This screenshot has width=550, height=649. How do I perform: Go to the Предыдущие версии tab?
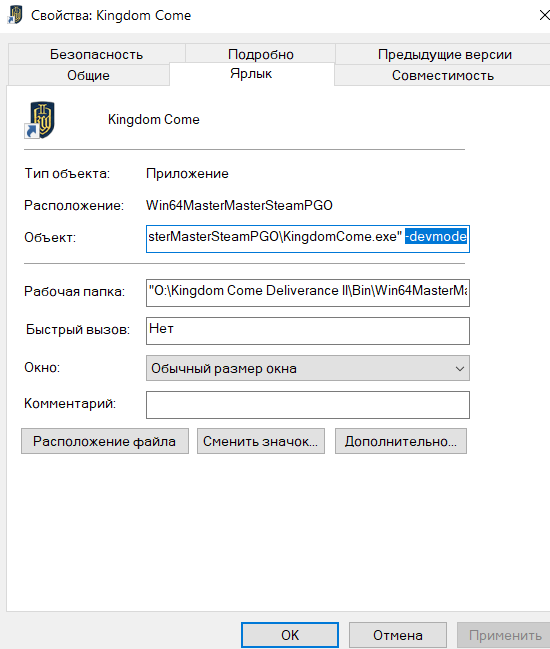pyautogui.click(x=444, y=54)
